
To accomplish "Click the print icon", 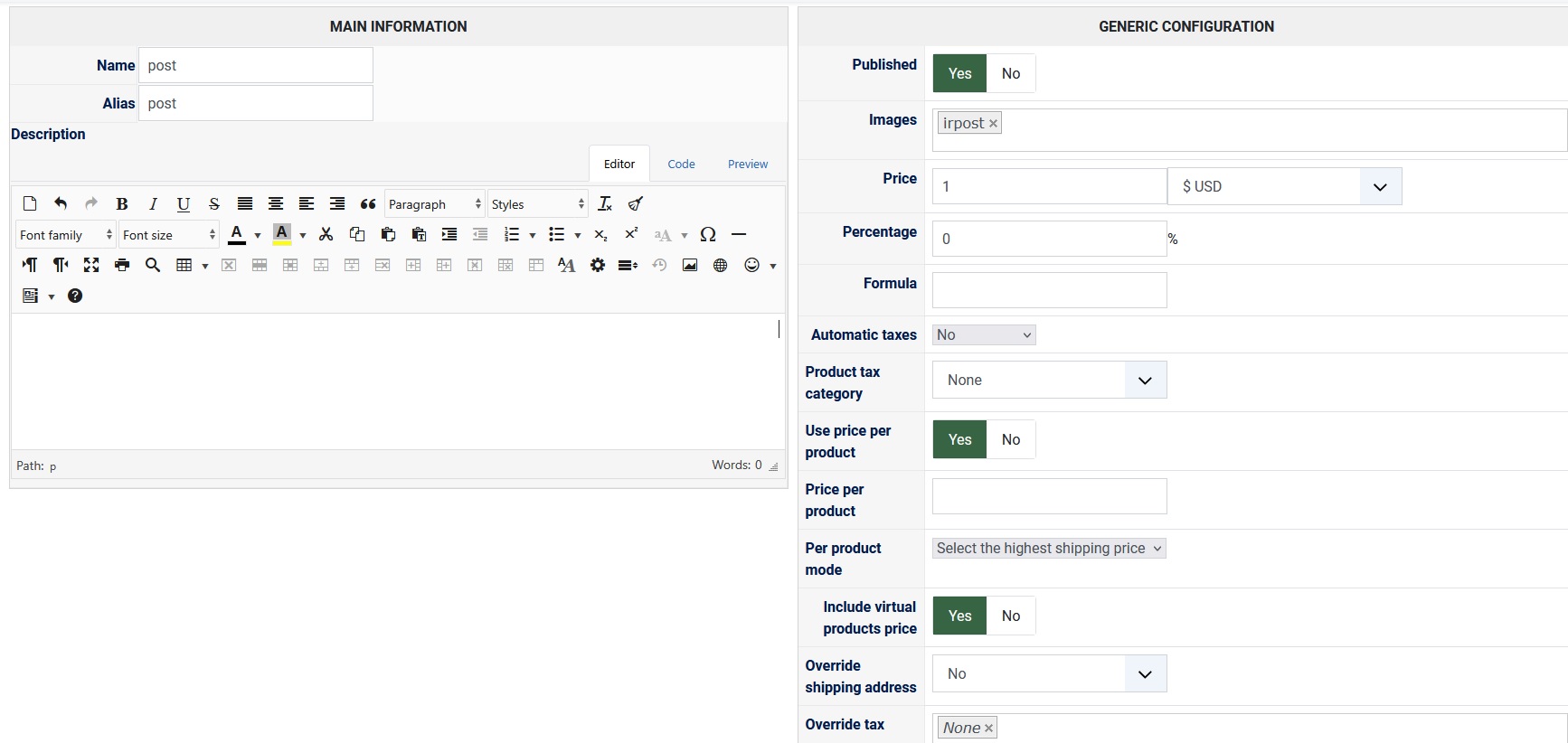I will click(x=122, y=266).
